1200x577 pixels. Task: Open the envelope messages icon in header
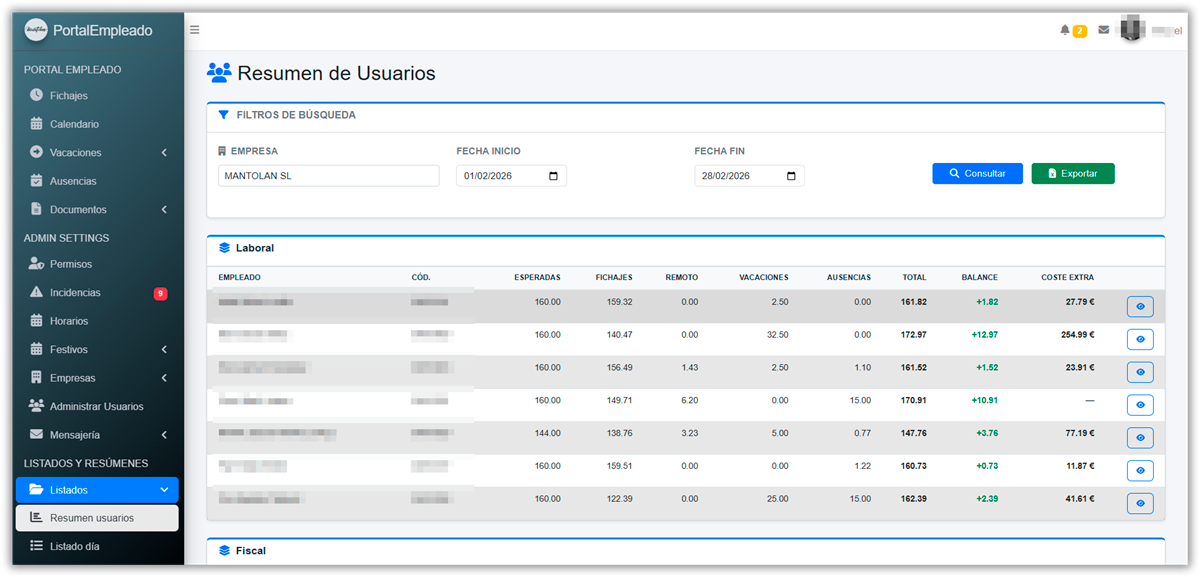[x=1103, y=30]
